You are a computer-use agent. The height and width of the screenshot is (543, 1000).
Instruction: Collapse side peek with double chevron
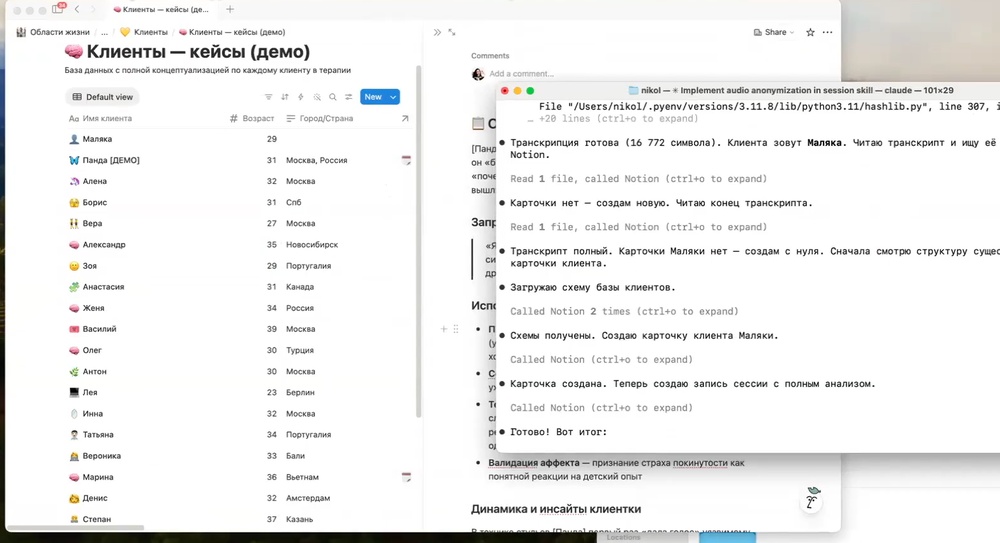(x=437, y=32)
